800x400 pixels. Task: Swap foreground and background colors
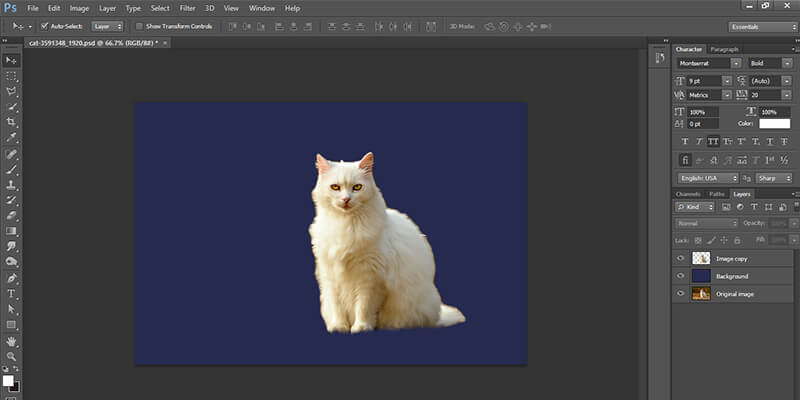click(16, 369)
